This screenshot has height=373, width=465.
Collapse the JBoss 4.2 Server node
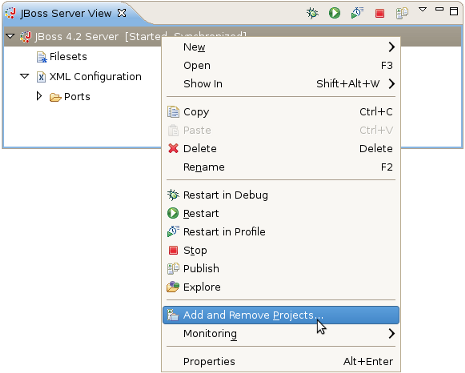[x=11, y=36]
